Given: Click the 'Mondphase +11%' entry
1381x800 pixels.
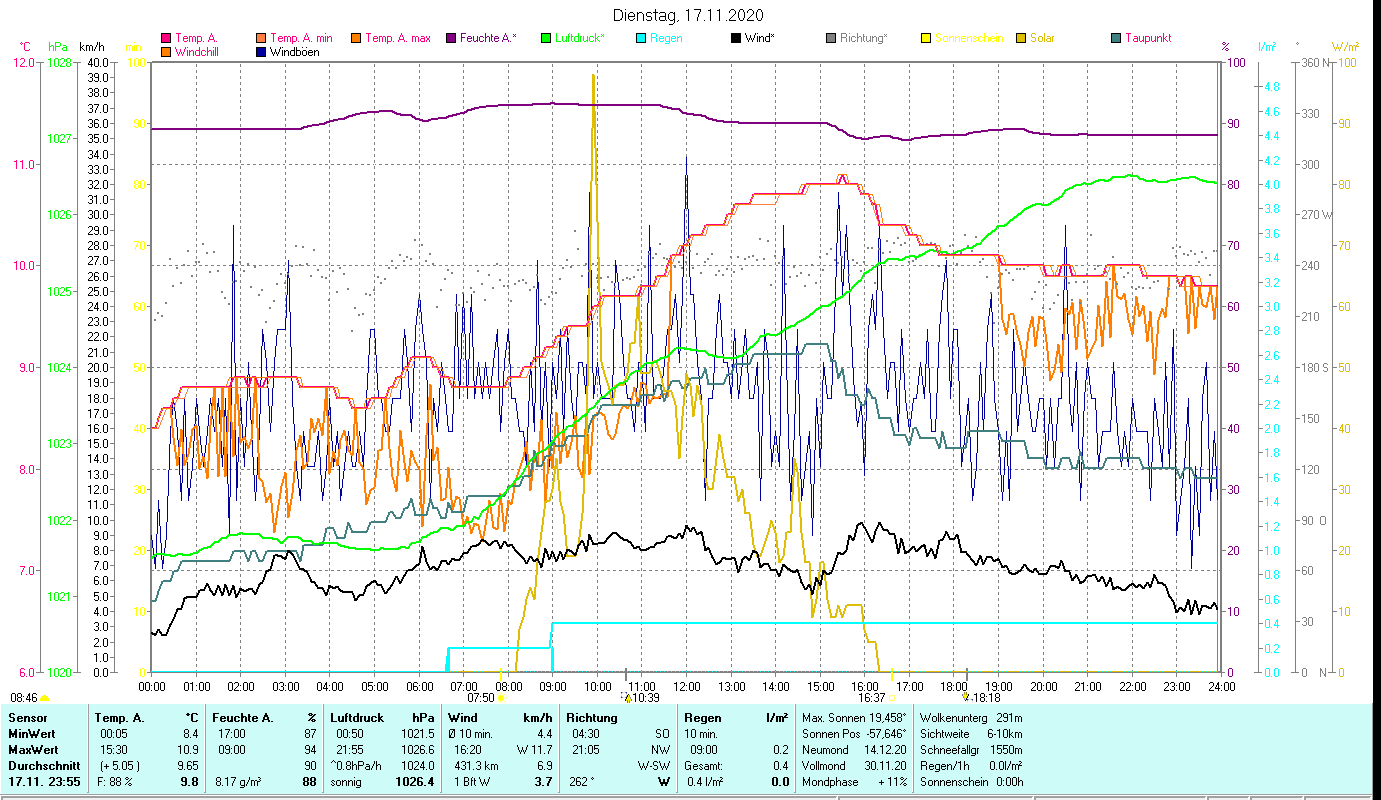Looking at the screenshot, I should tap(855, 782).
